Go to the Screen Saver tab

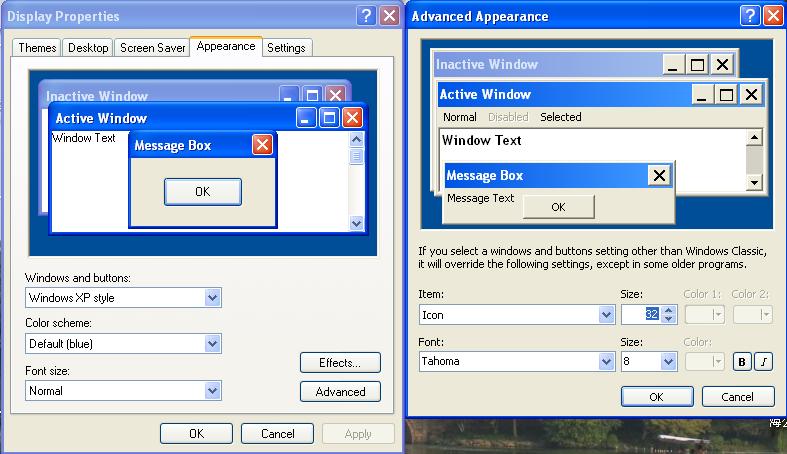[x=152, y=48]
